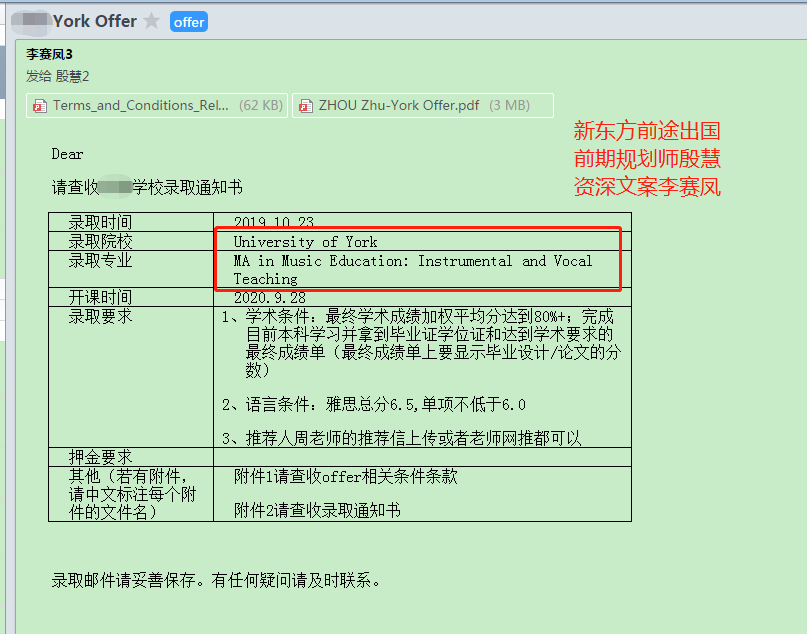Screen dimensions: 807x634
Task: Click the 录取时间 row label
Action: pos(100,222)
